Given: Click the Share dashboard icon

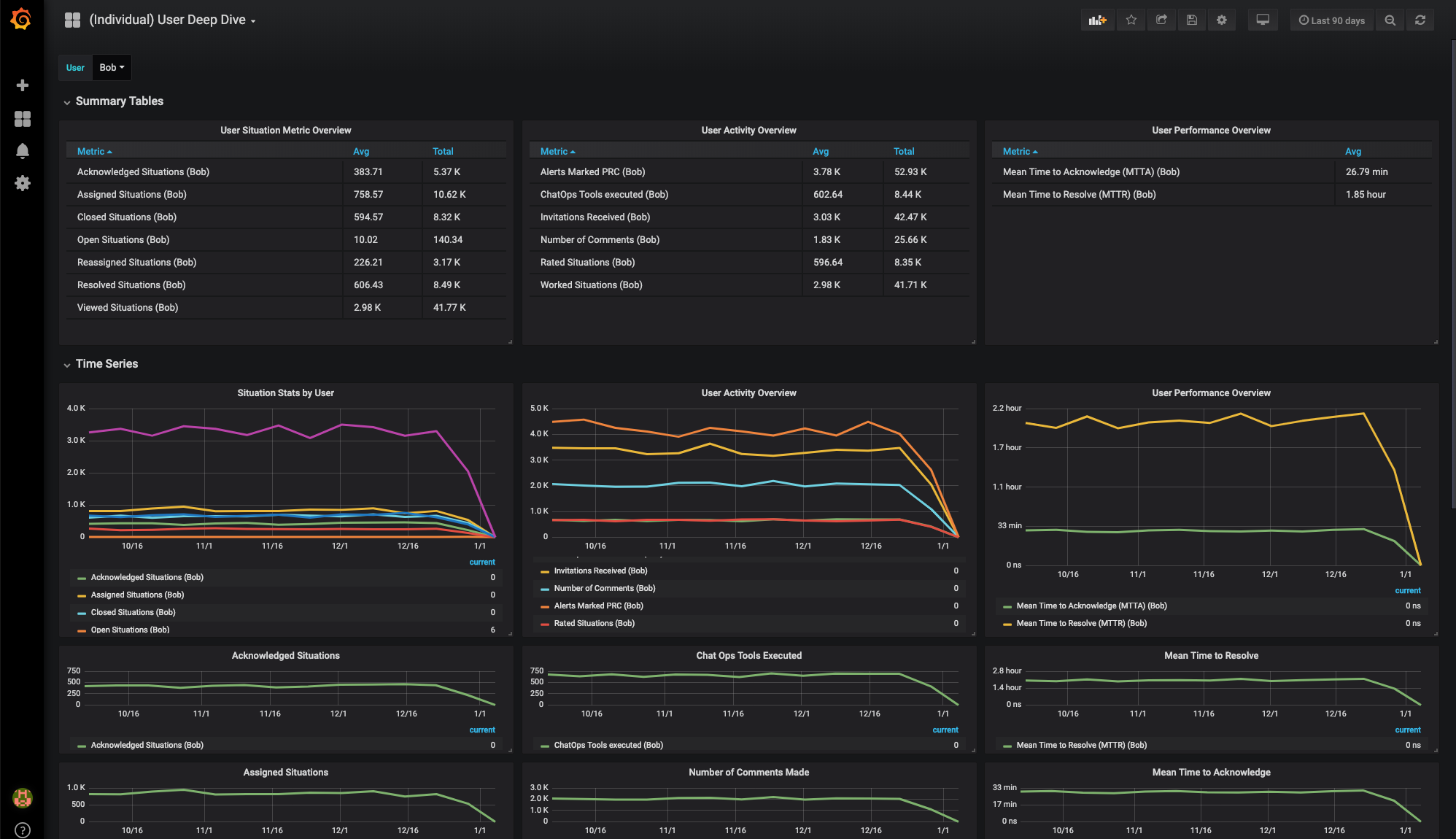Looking at the screenshot, I should pyautogui.click(x=1161, y=20).
